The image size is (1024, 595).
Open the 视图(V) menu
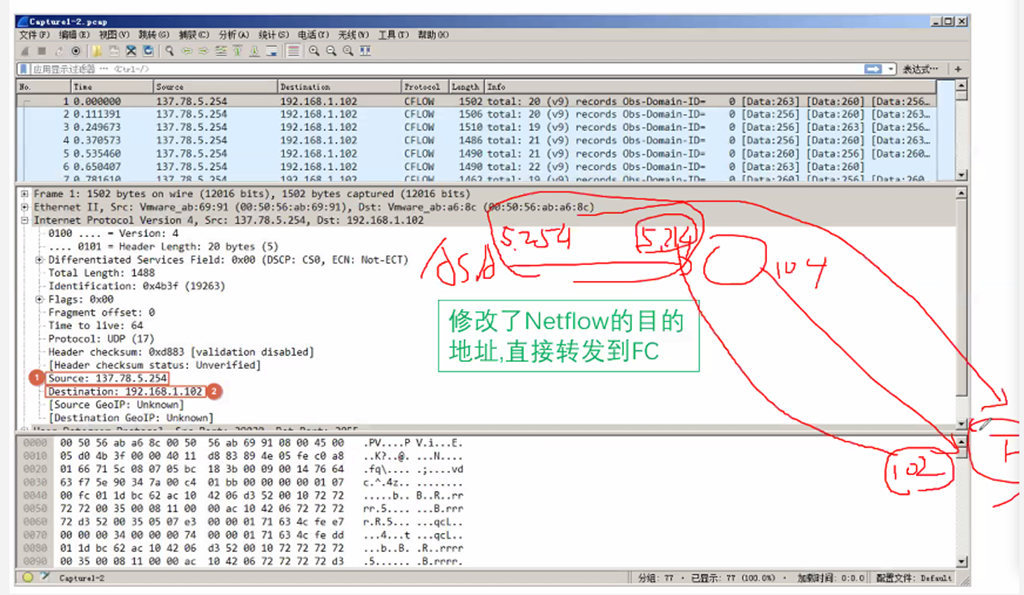[114, 35]
